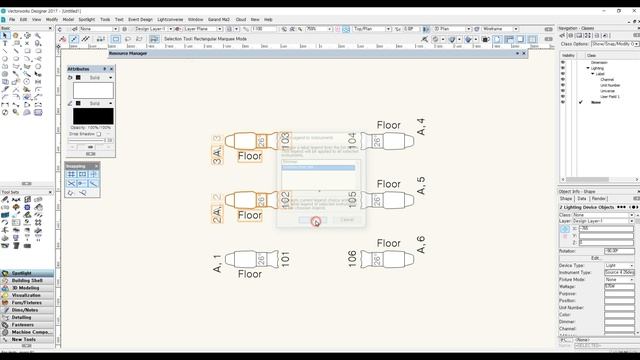Open the Building Shell tool set
Image resolution: width=640 pixels, height=360 pixels.
pos(27,281)
